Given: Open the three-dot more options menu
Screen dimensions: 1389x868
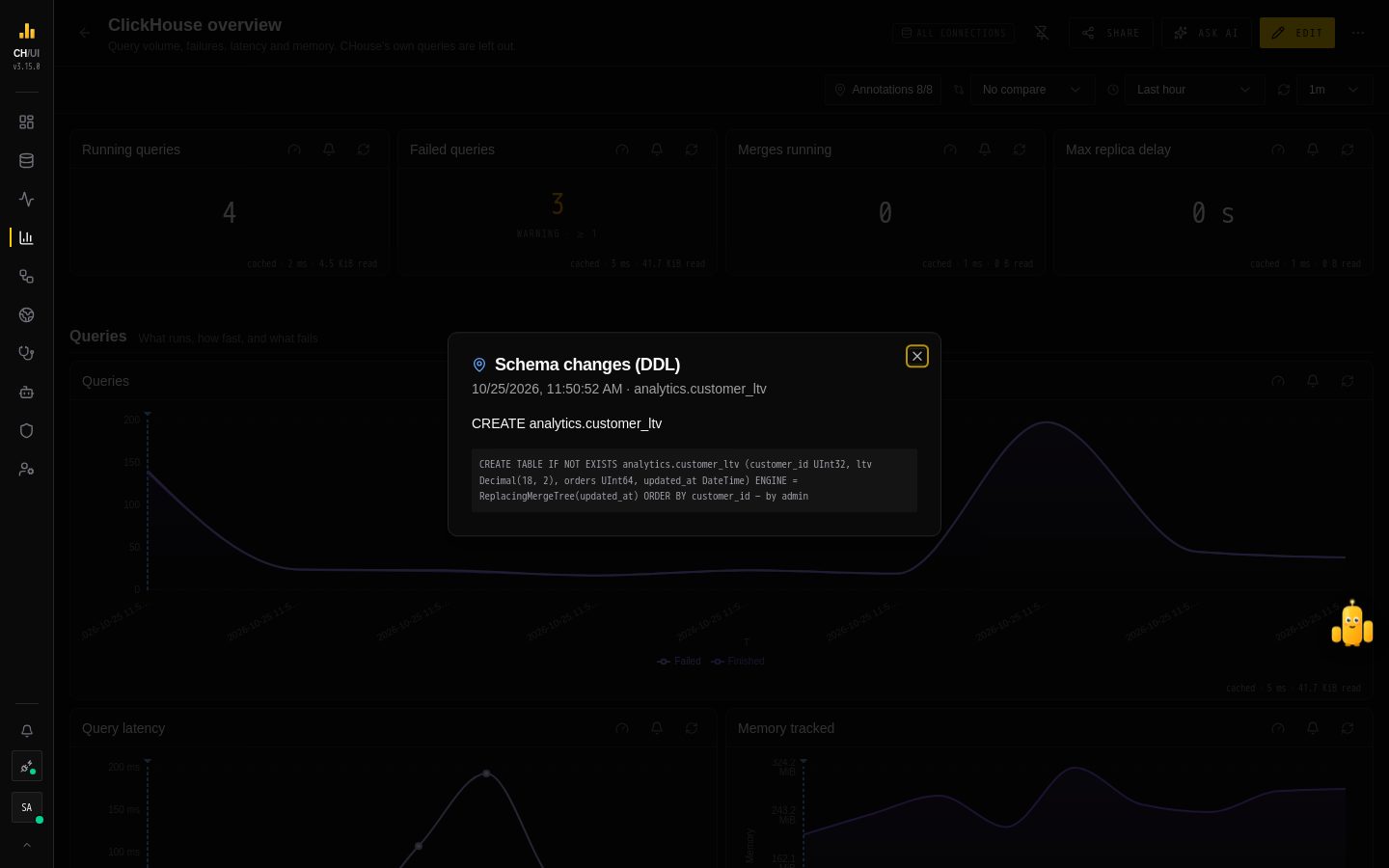Looking at the screenshot, I should pos(1358,33).
